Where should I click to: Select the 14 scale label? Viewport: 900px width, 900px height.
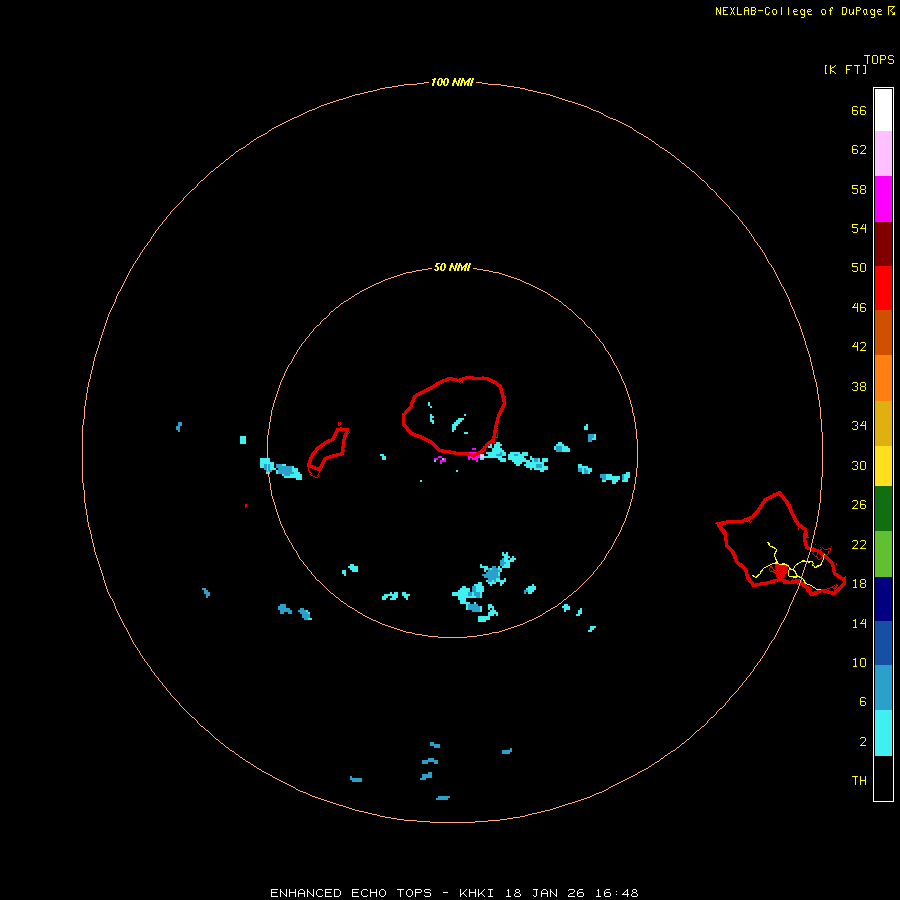[859, 623]
